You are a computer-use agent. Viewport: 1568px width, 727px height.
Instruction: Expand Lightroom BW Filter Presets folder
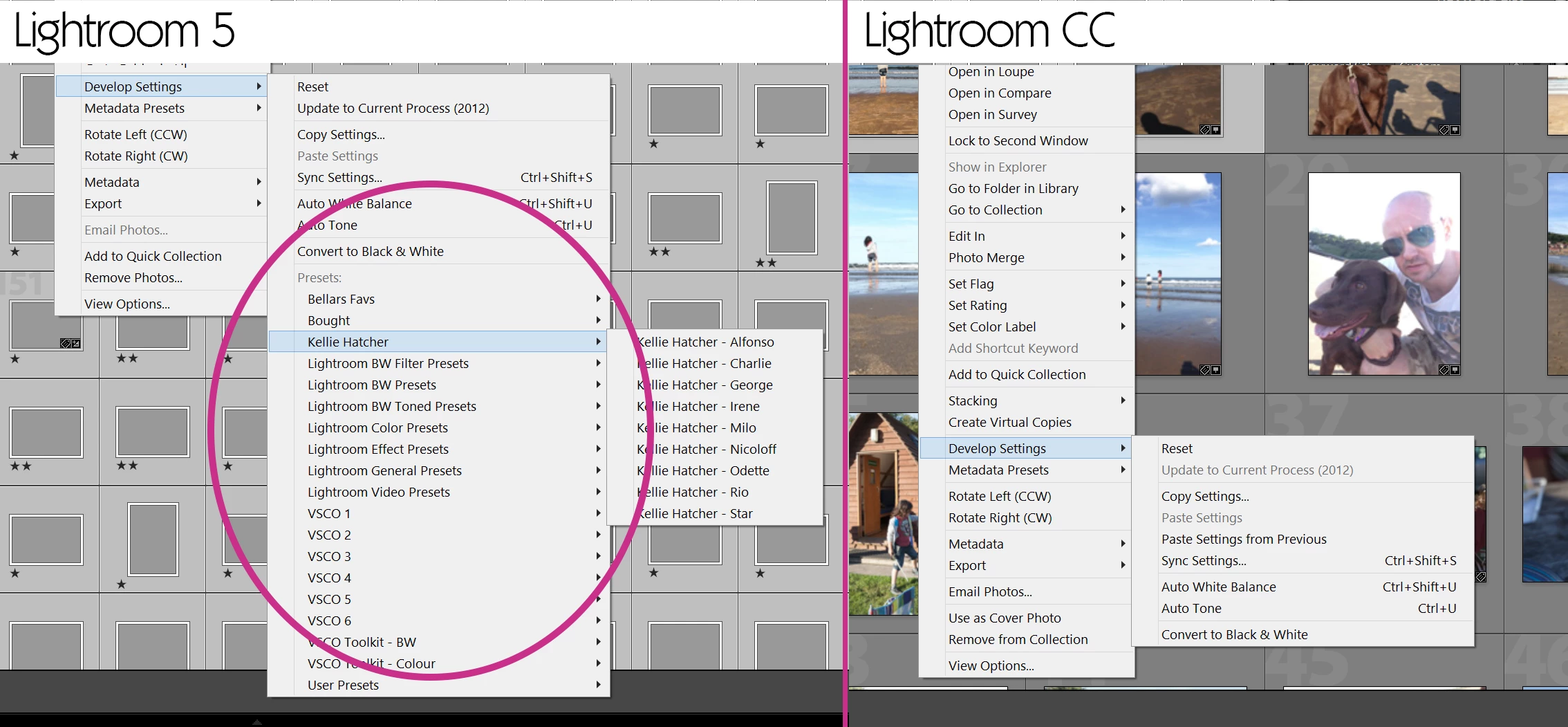click(x=439, y=363)
